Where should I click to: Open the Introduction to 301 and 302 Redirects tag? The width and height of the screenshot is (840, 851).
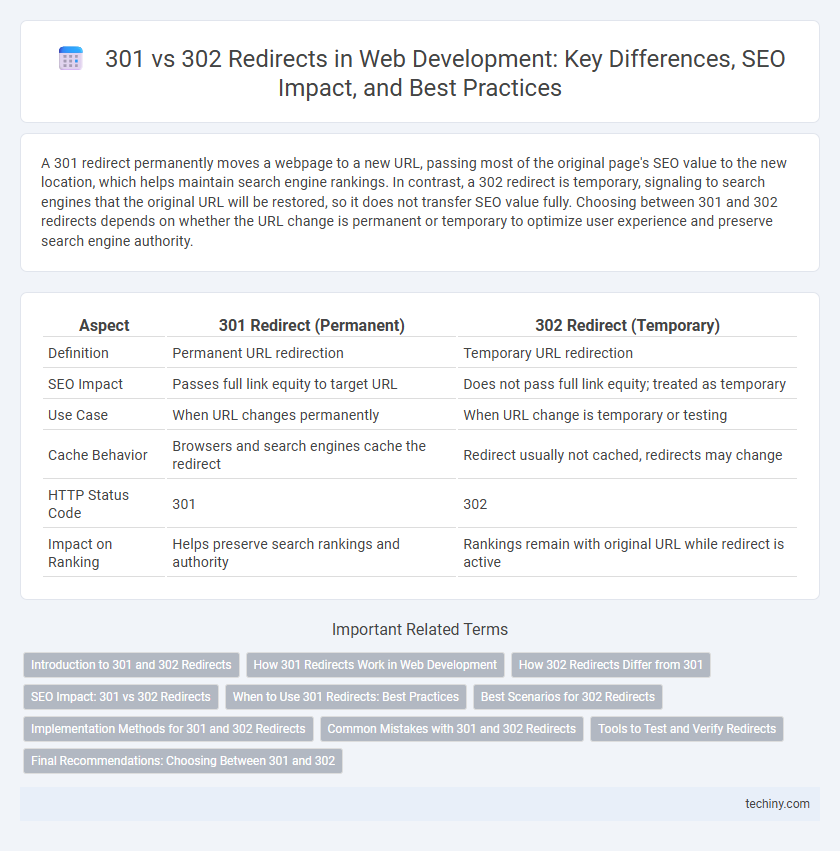[131, 665]
